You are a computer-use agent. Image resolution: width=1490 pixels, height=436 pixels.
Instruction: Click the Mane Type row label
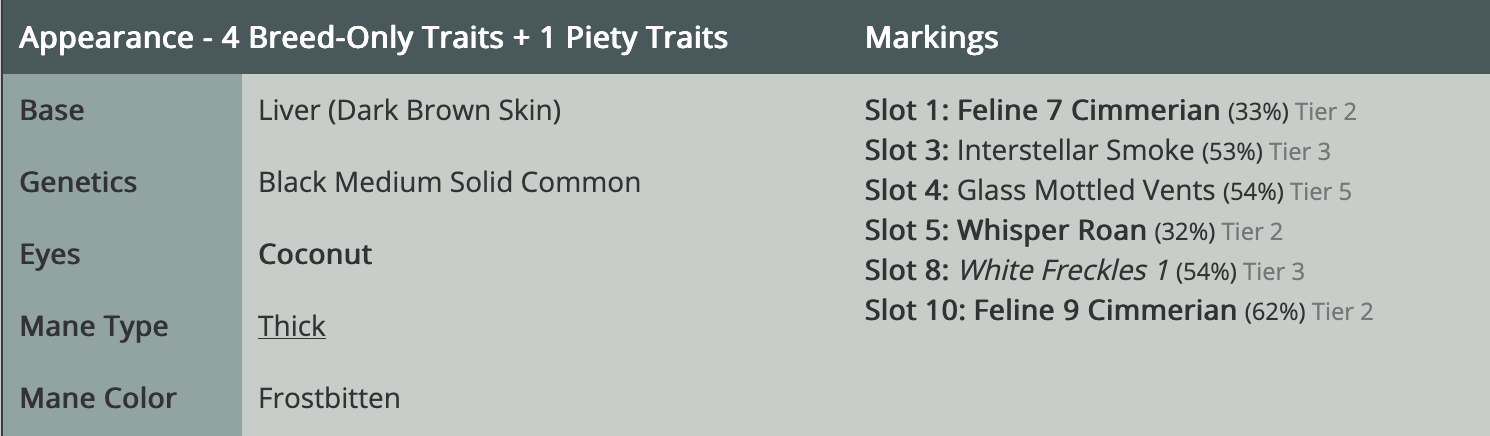[x=94, y=326]
